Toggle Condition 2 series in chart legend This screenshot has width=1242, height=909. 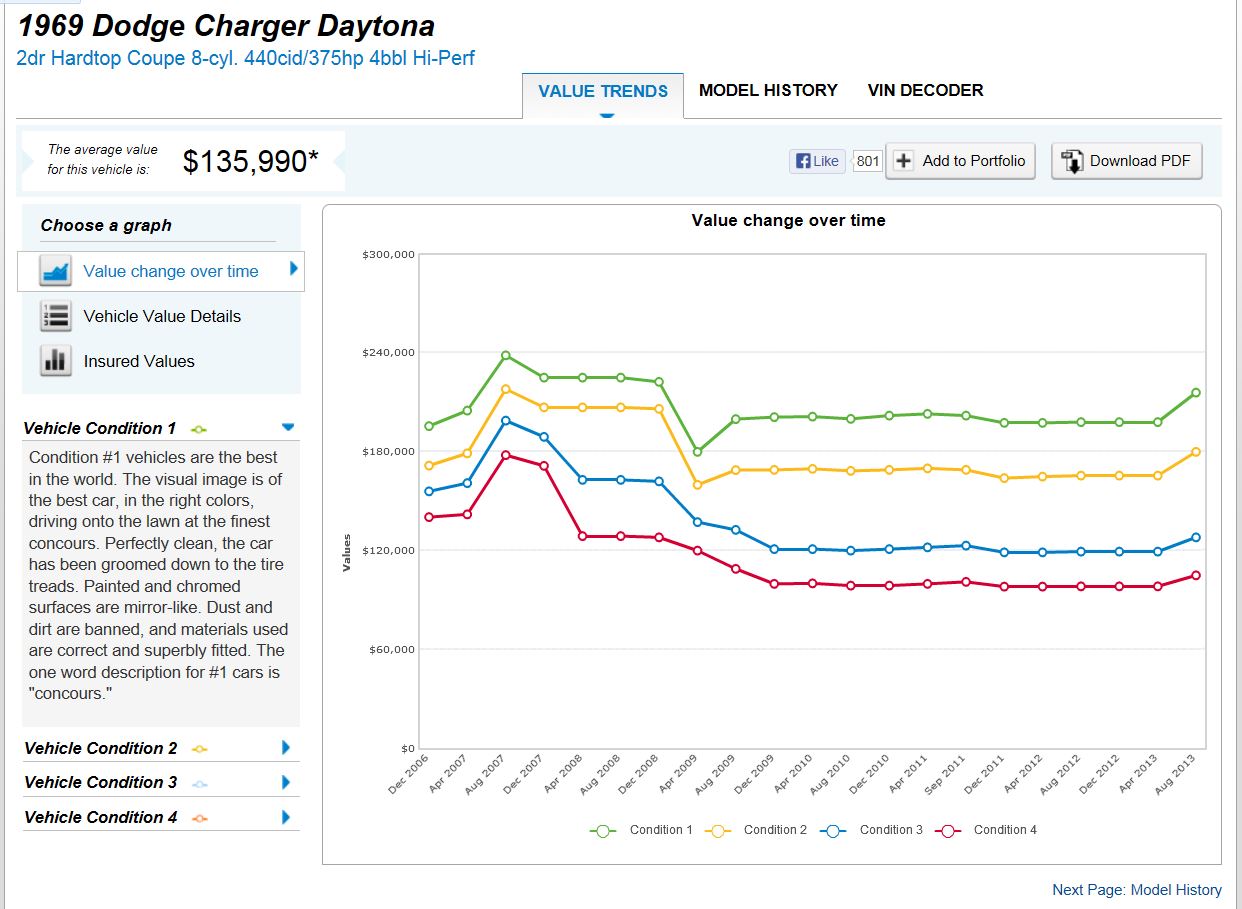coord(756,830)
